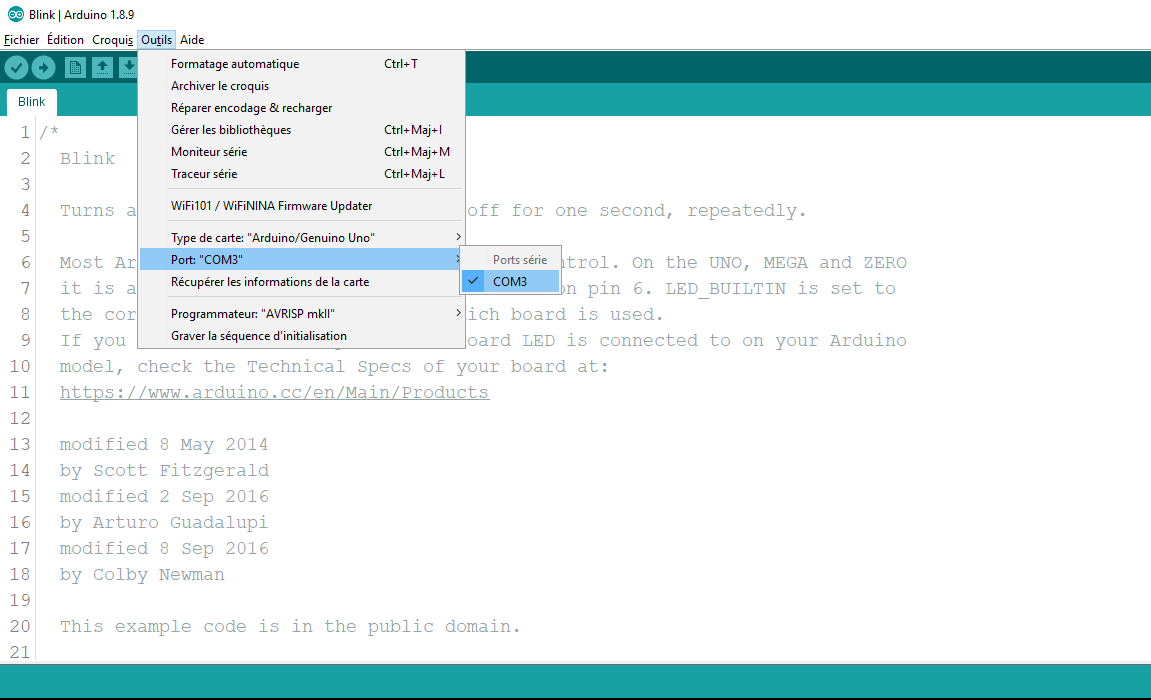This screenshot has width=1151, height=700.
Task: Select the Blink sketch tab
Action: pos(32,102)
